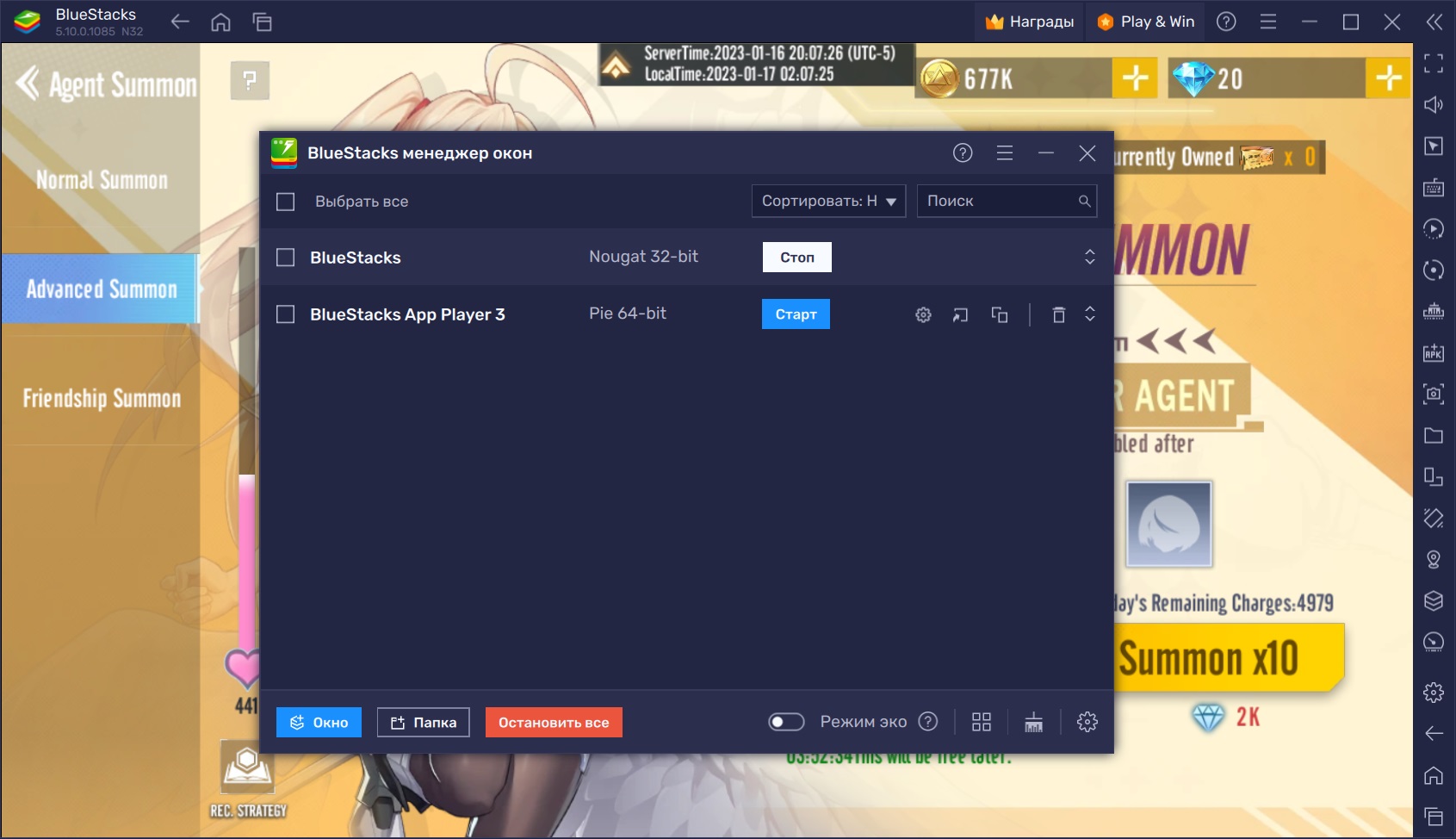This screenshot has height=839, width=1456.
Task: Open recent apps icon in title bar
Action: click(263, 22)
